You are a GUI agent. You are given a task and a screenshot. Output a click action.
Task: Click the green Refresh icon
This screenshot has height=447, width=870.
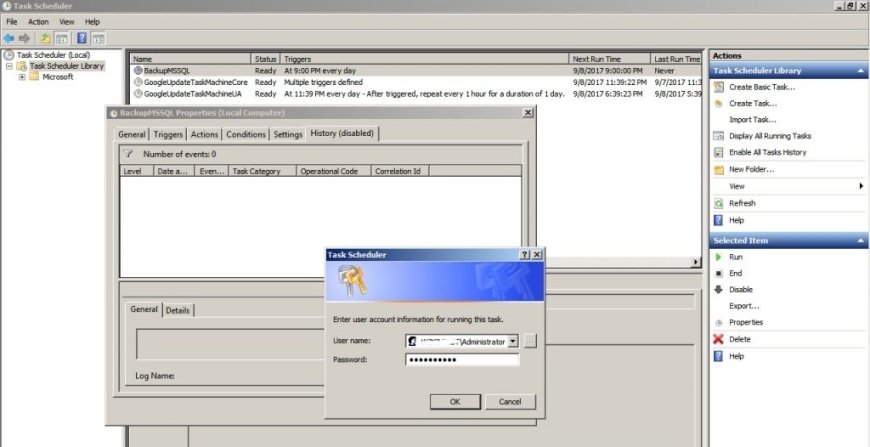719,204
